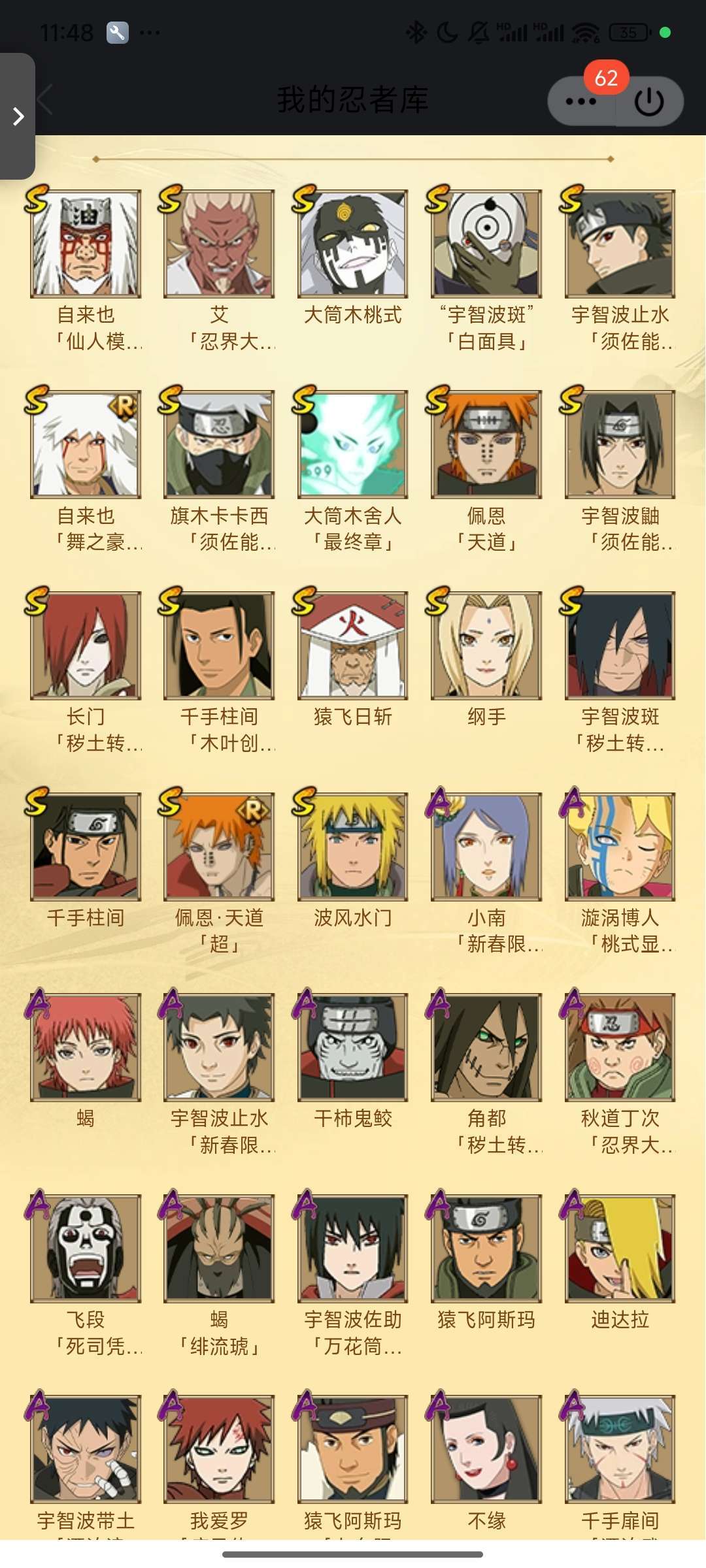Open the 我爱罗 A-rank portrait
706x1568 pixels.
[219, 1449]
